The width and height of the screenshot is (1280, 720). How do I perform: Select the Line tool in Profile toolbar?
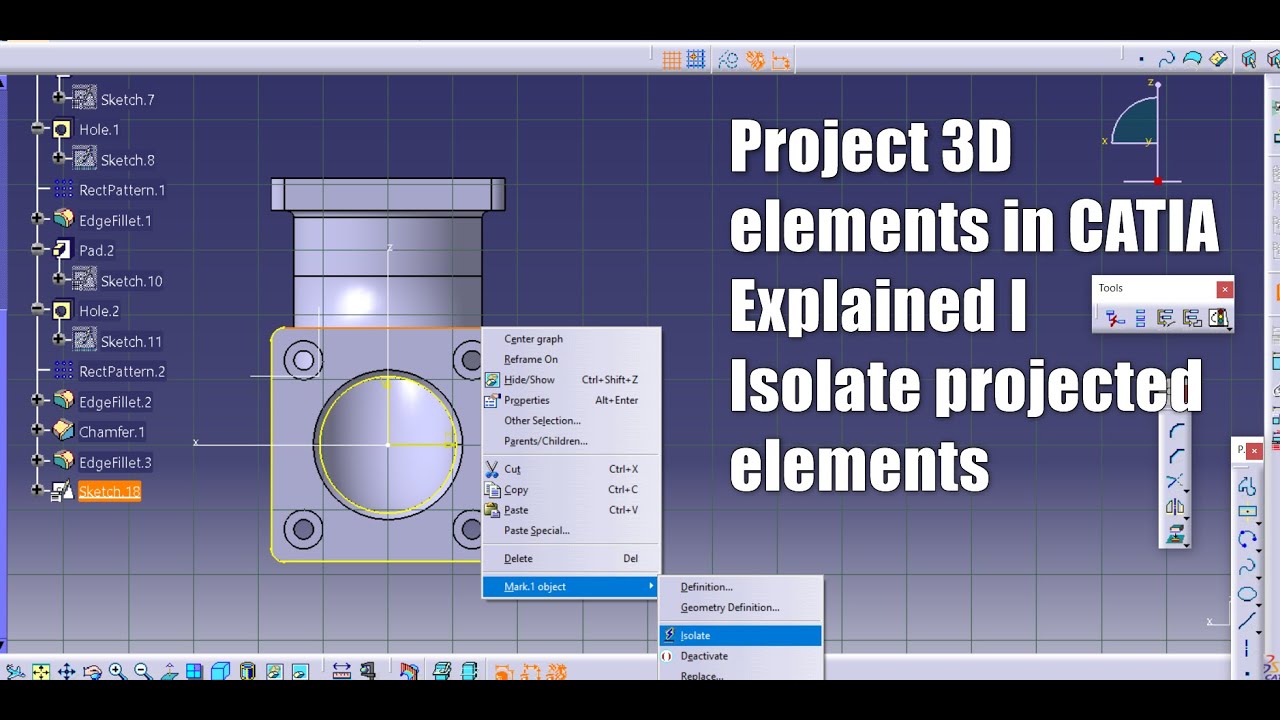coord(1247,621)
